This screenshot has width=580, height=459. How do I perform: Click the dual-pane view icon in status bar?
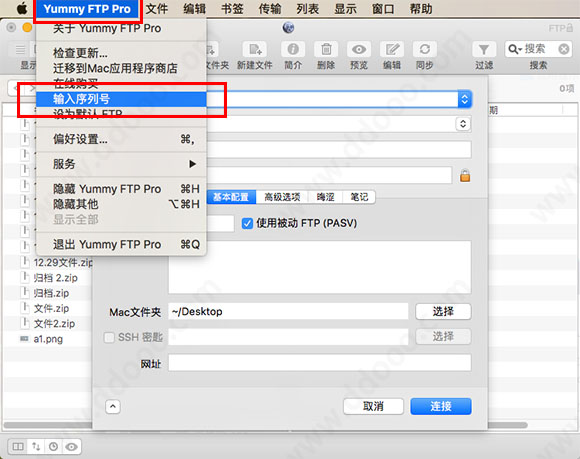[x=17, y=446]
